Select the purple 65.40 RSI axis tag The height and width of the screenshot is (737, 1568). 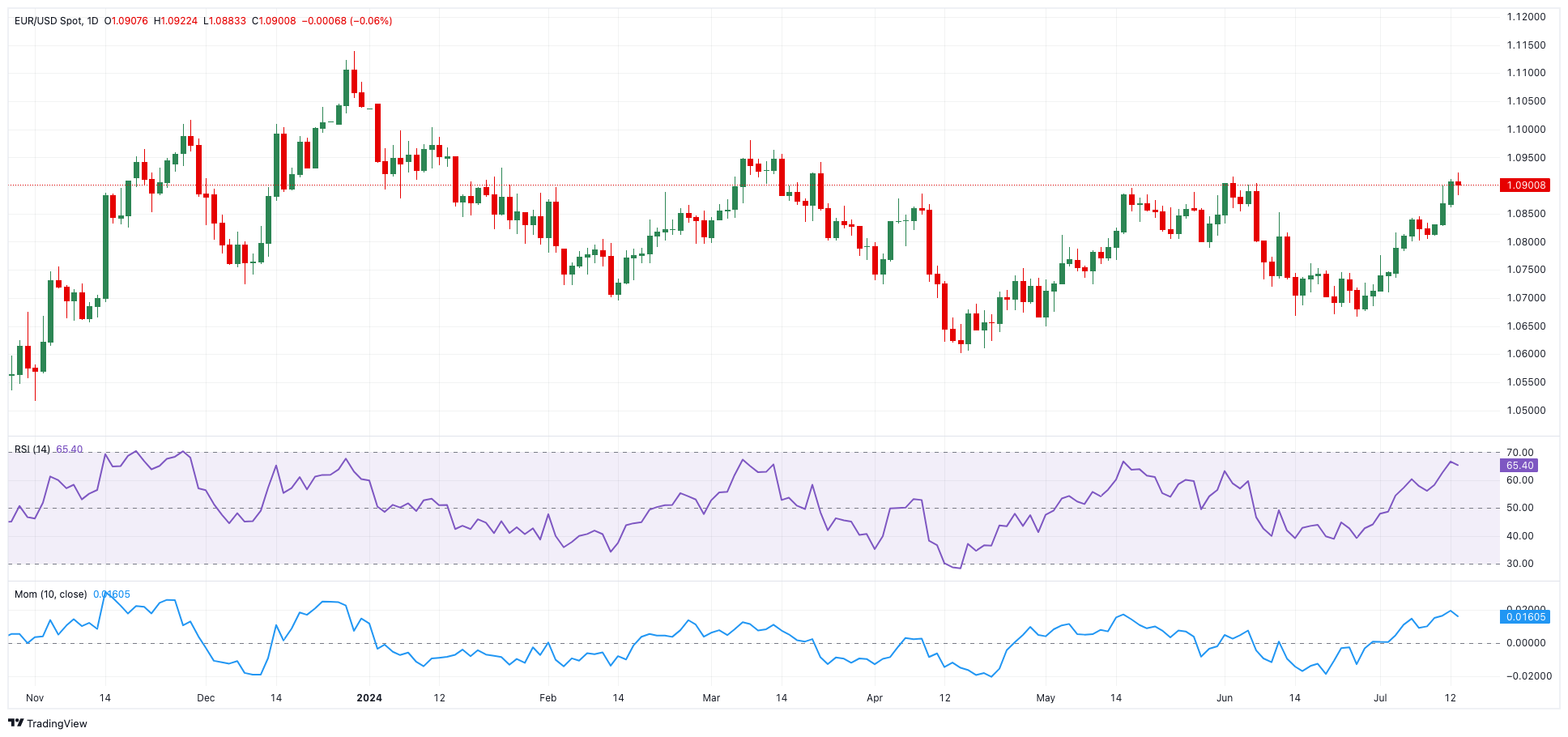click(1519, 466)
